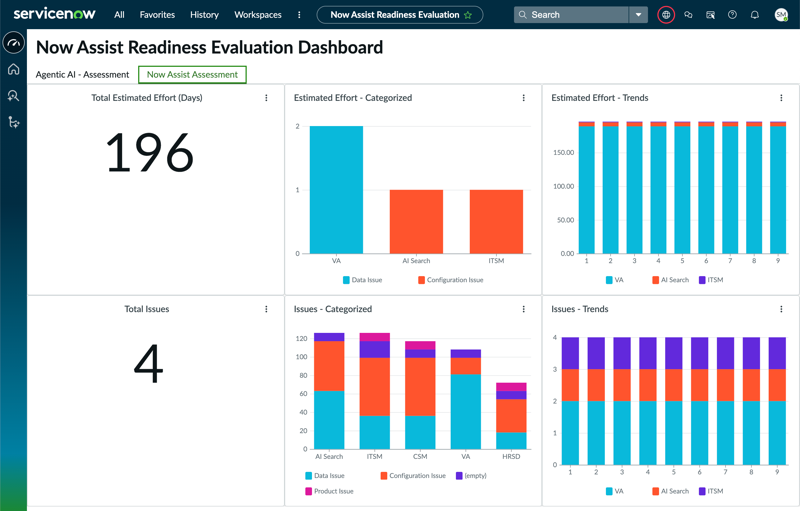Toggle Configuration Issue legend in Issues - Categorized

point(413,476)
